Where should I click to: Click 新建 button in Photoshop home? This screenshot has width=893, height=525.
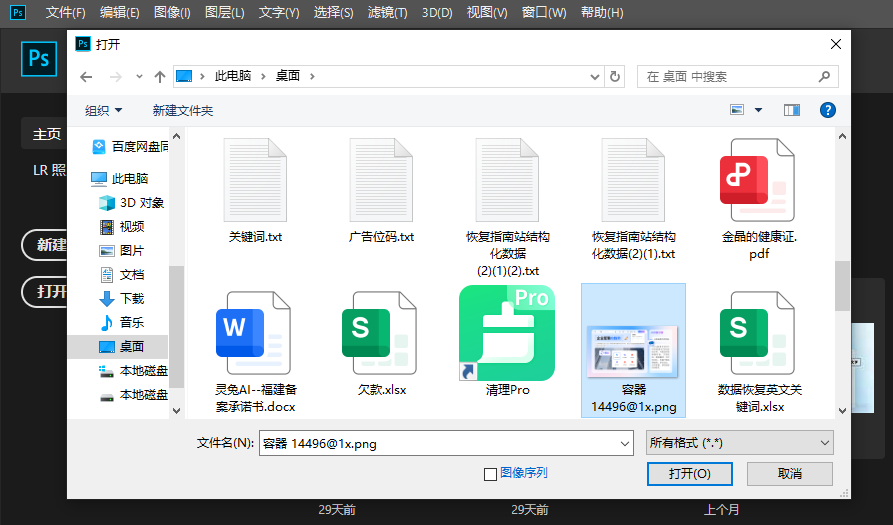click(46, 245)
